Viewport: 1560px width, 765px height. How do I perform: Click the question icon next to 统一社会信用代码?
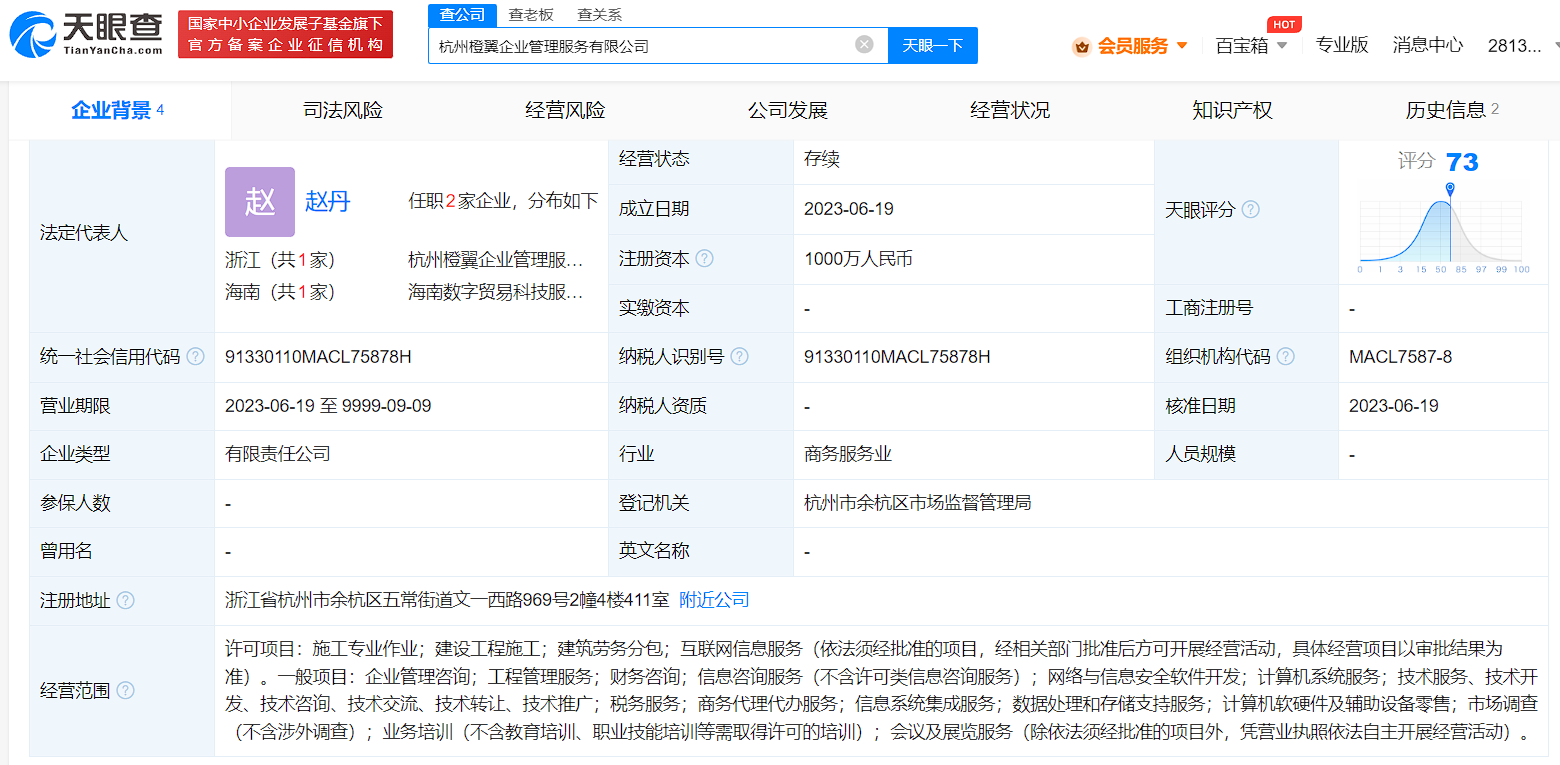[195, 357]
